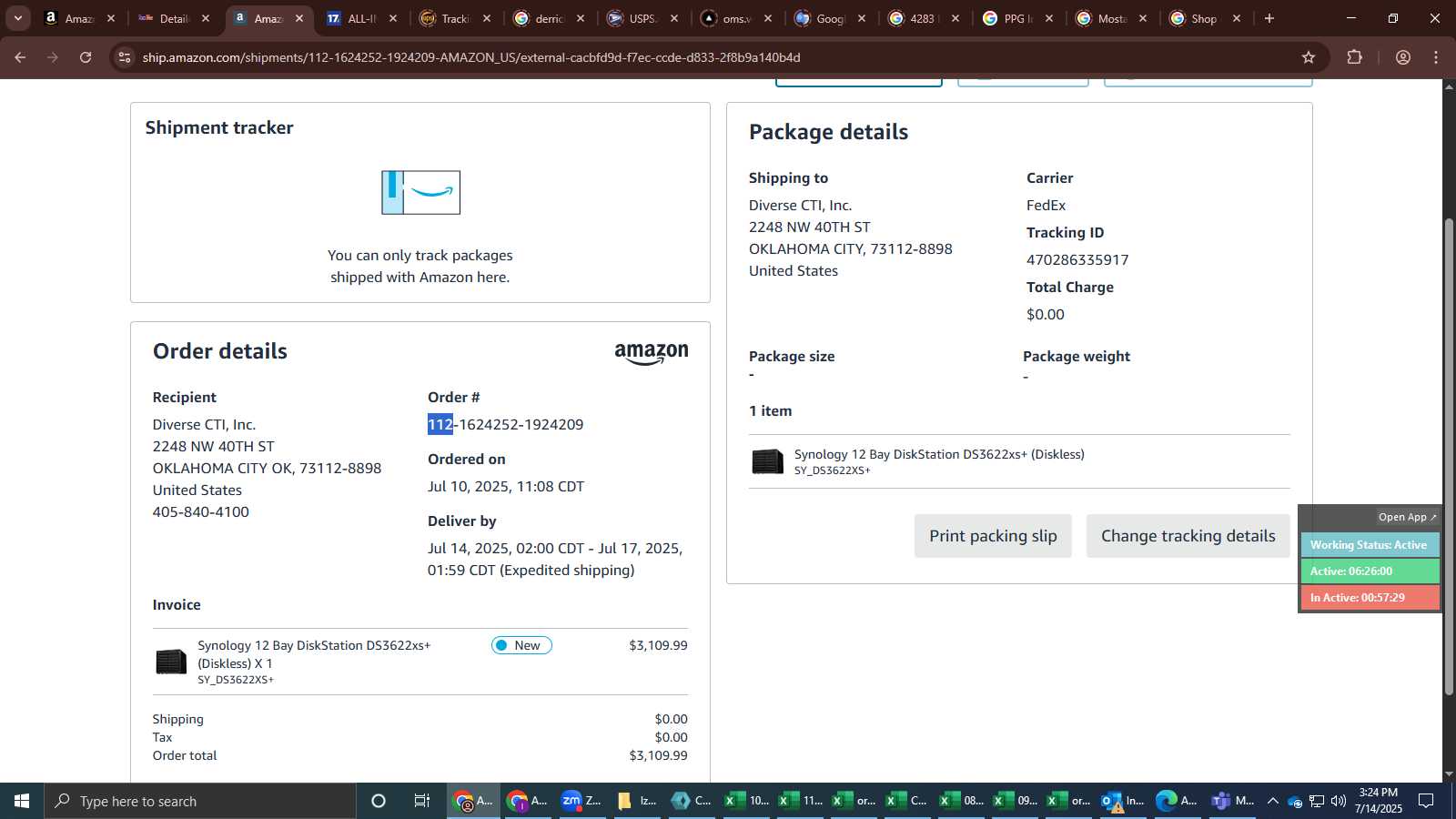Screen dimensions: 1456x819
Task: Reload the current Amazon shipment page
Action: (x=86, y=57)
